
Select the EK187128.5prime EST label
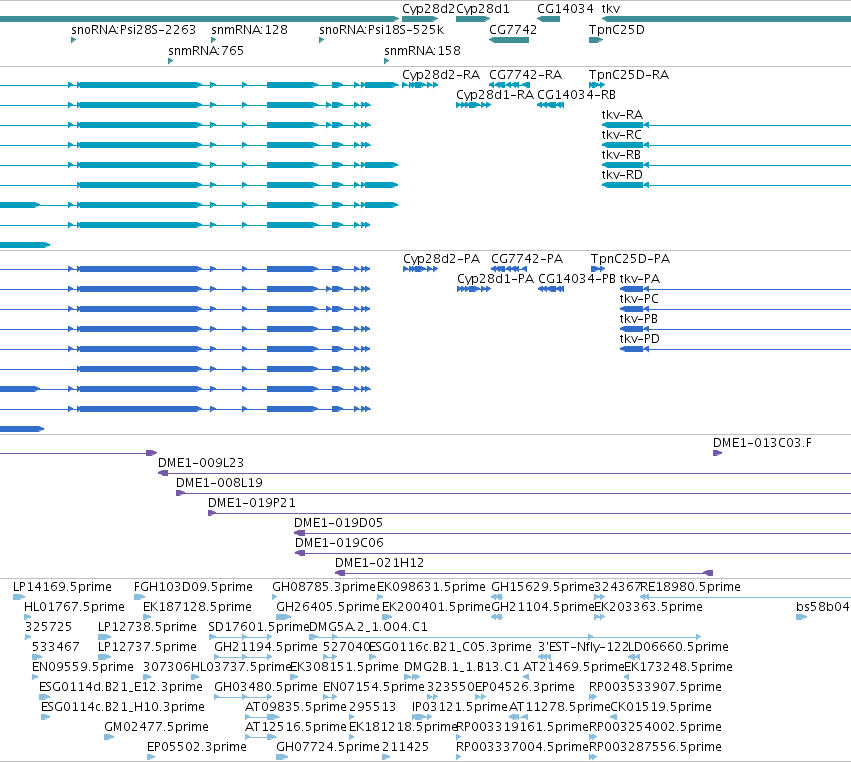click(x=198, y=607)
